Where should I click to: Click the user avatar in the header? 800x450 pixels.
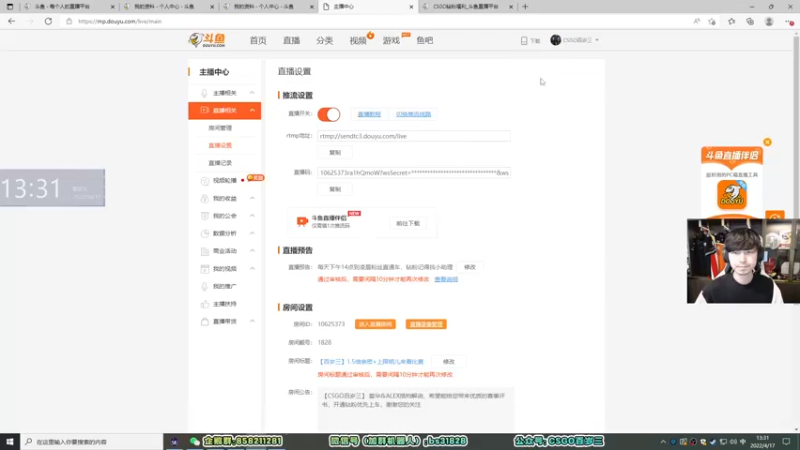(556, 40)
